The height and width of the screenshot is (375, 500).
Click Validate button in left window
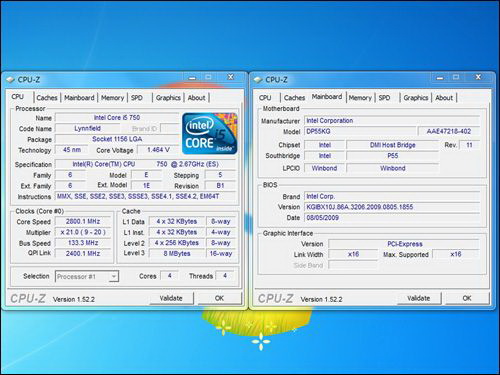171,298
